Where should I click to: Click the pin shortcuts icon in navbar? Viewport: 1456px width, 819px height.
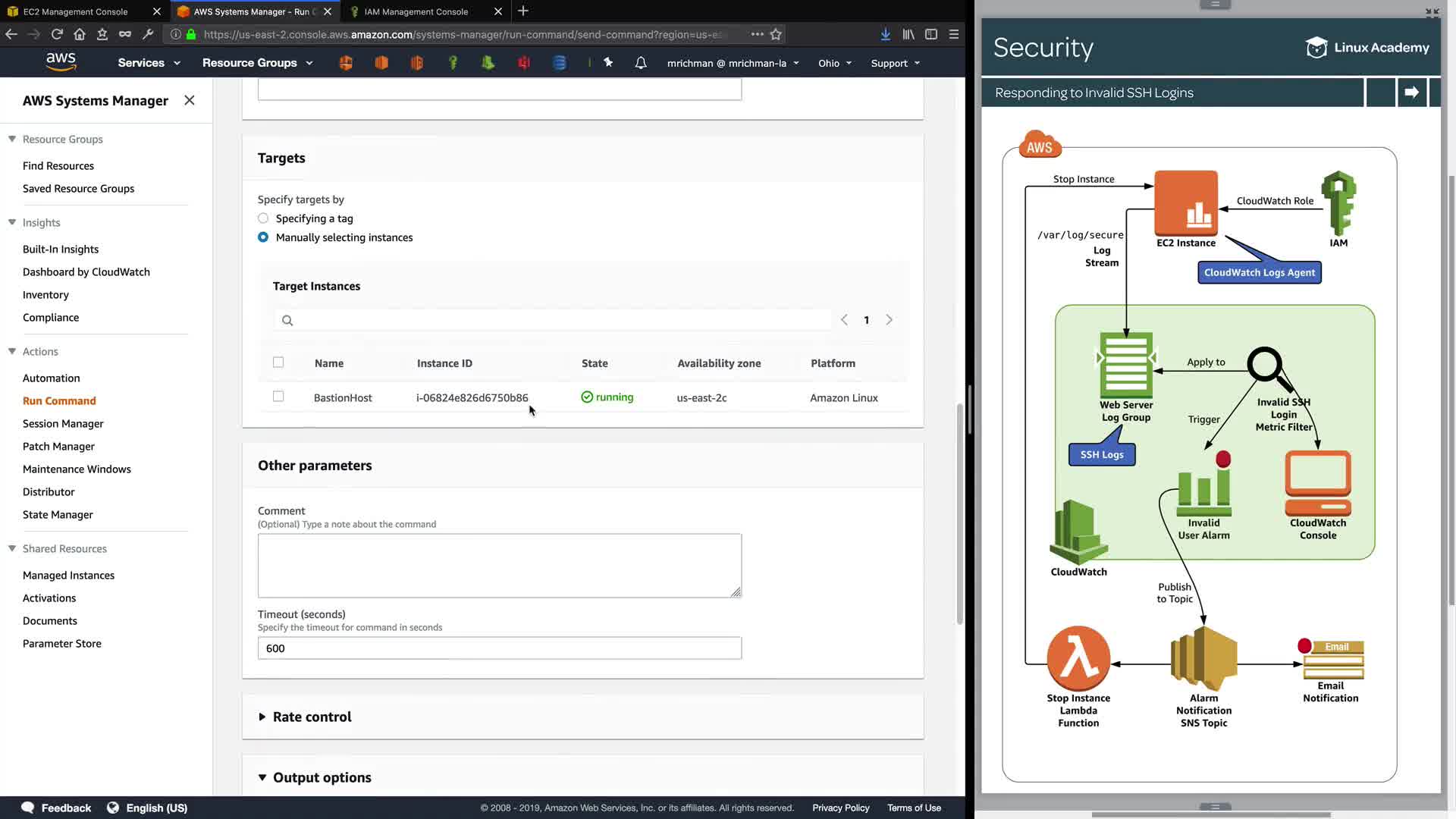tap(608, 63)
